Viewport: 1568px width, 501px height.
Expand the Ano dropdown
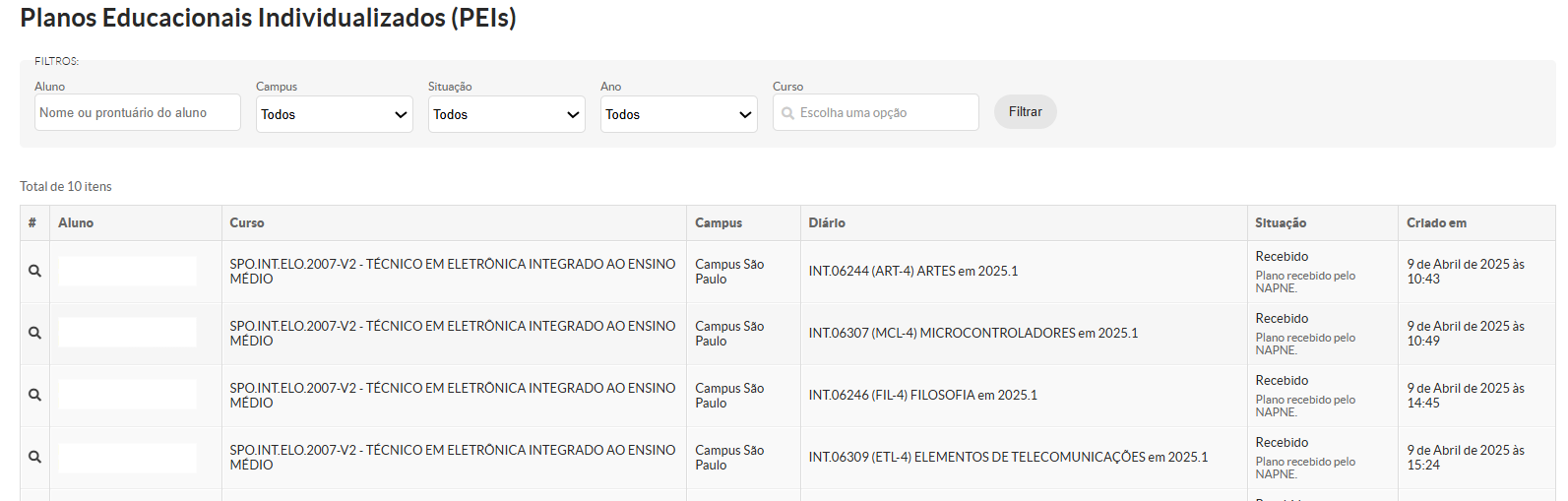pyautogui.click(x=679, y=114)
